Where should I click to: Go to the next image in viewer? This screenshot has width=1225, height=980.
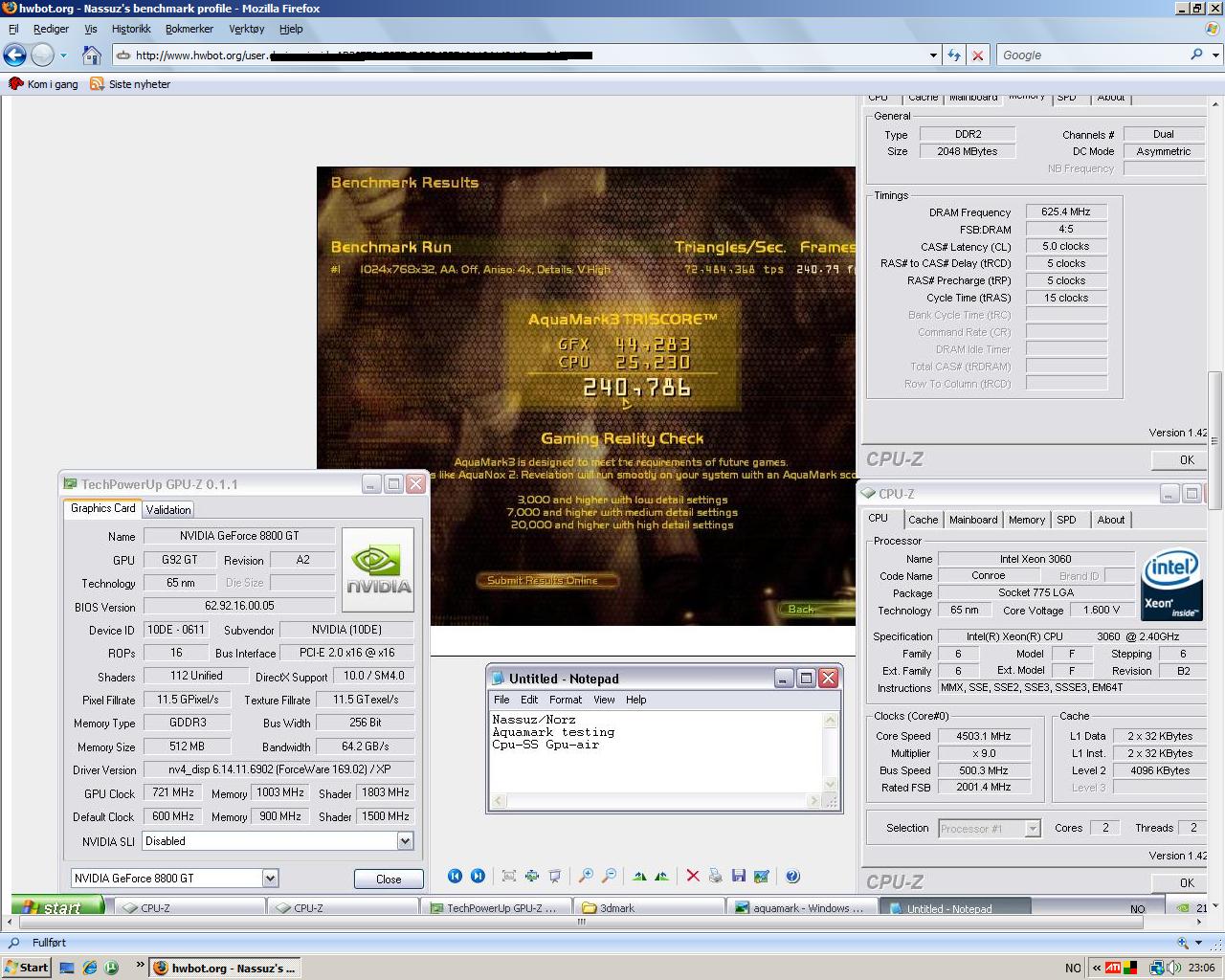point(478,876)
